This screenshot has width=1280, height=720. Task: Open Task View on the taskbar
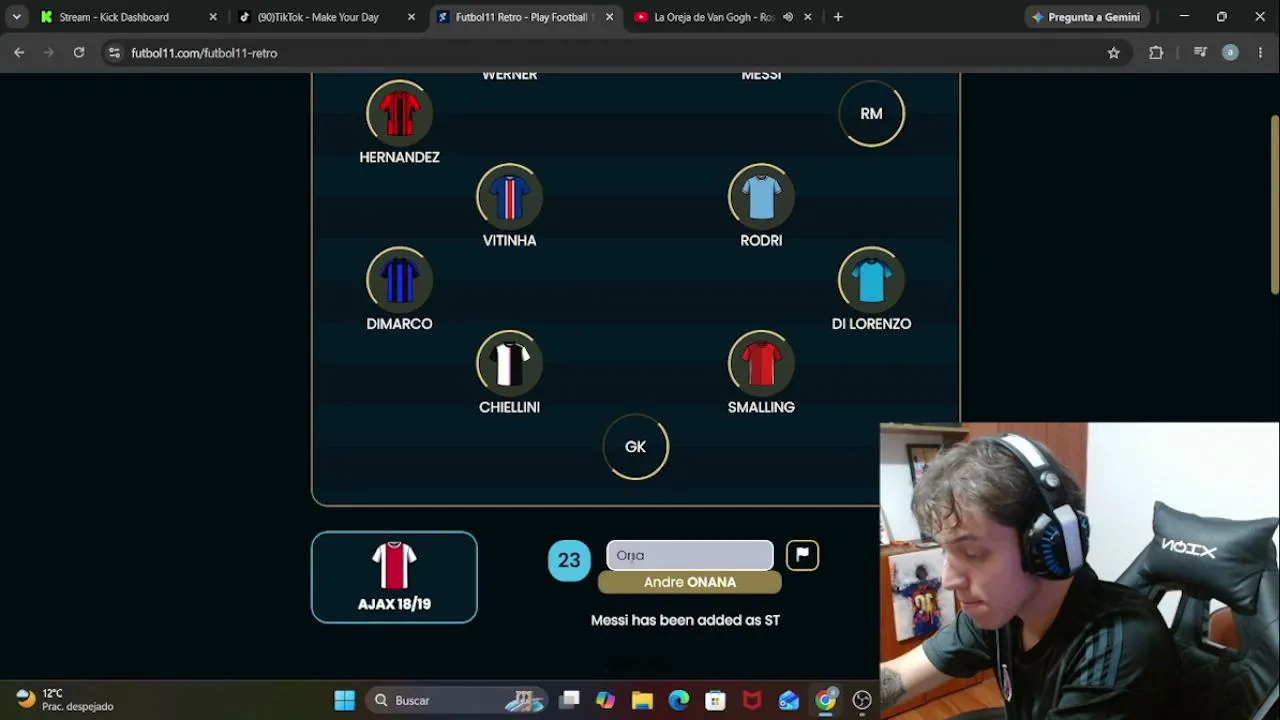point(569,700)
